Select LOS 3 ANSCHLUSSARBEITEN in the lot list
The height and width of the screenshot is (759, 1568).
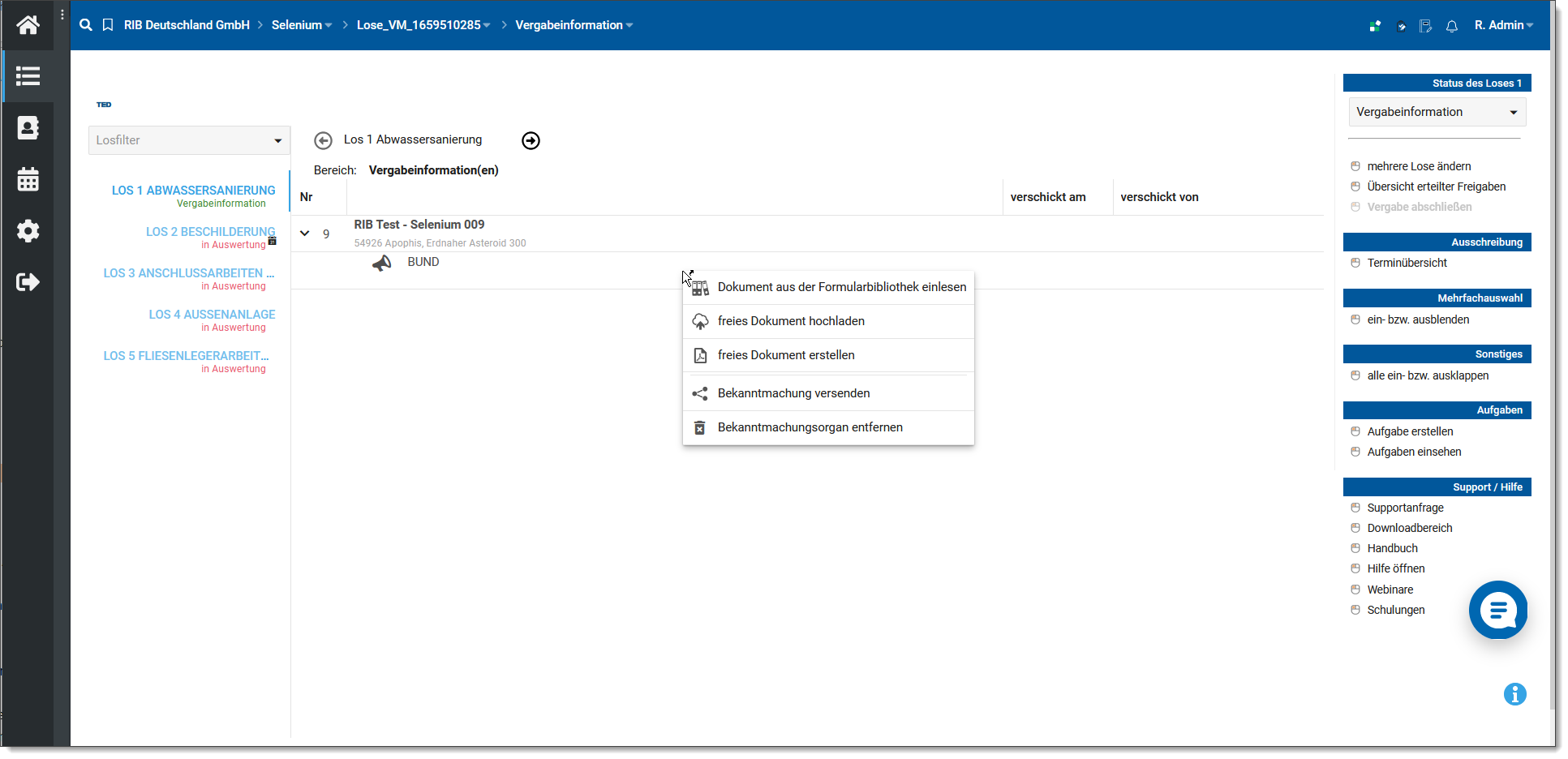189,273
